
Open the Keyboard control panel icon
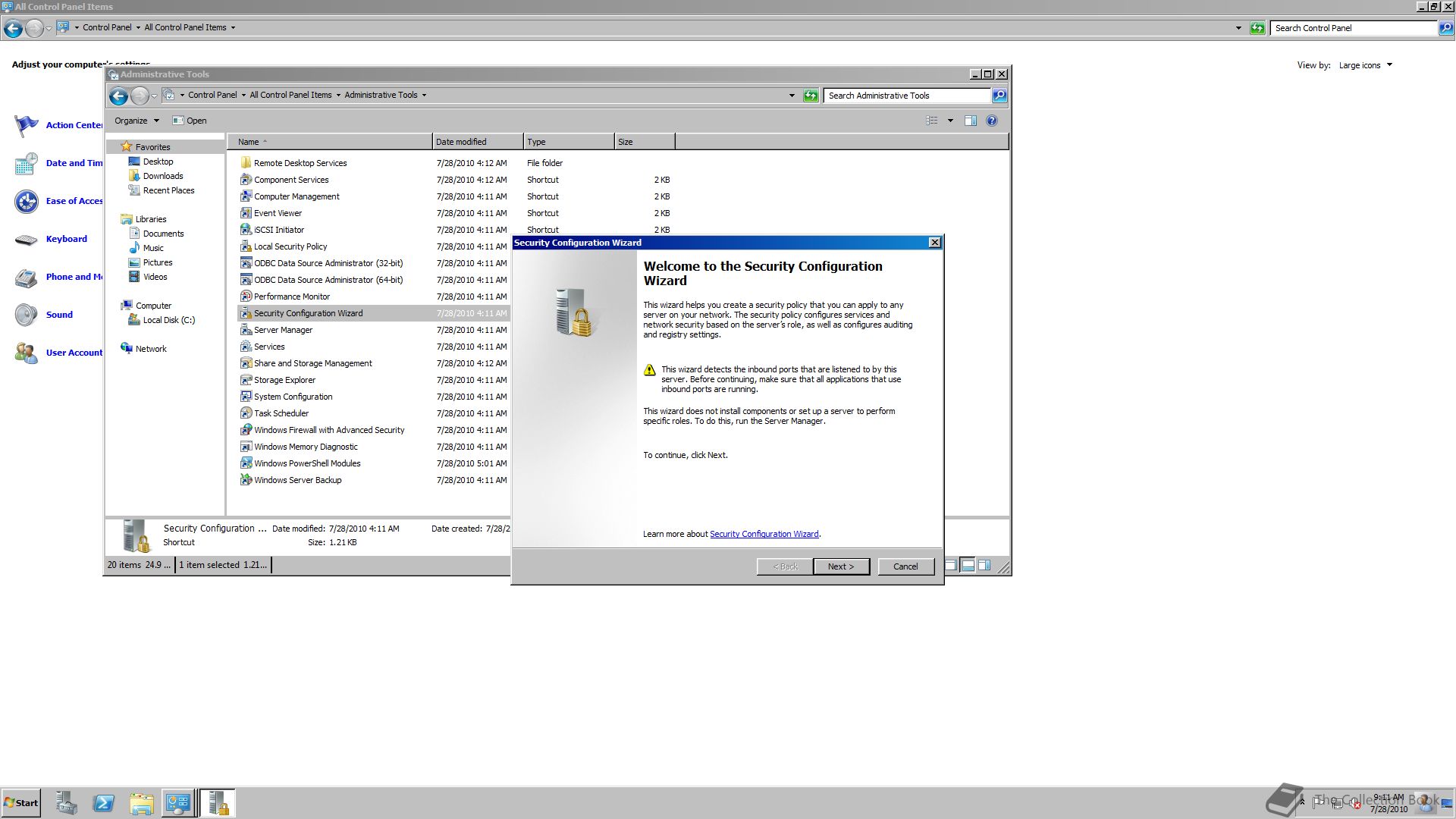coord(27,239)
